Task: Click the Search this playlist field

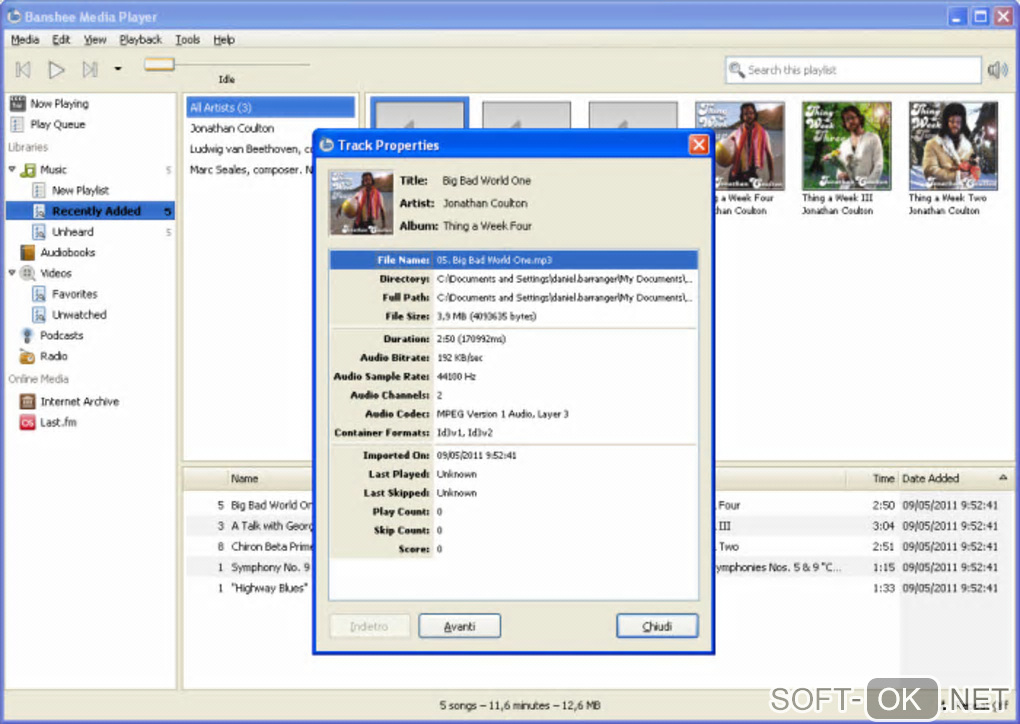Action: [x=853, y=70]
